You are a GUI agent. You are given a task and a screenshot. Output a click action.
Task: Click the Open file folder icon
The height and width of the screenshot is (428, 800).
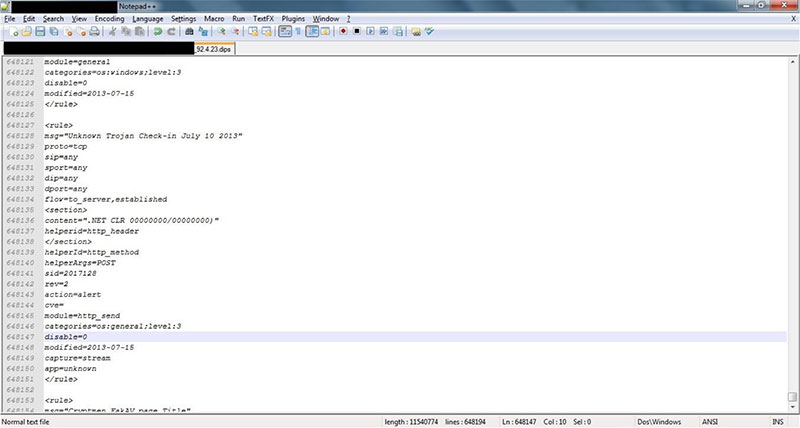tap(27, 32)
